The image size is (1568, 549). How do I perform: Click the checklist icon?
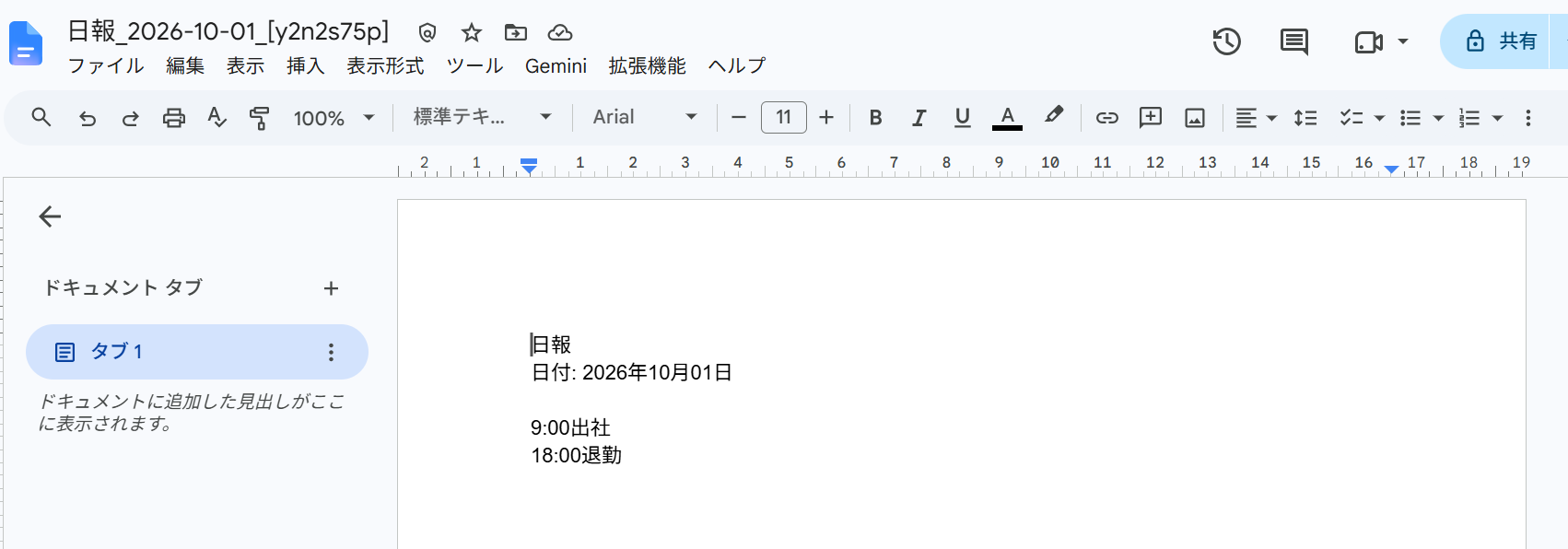pyautogui.click(x=1352, y=118)
